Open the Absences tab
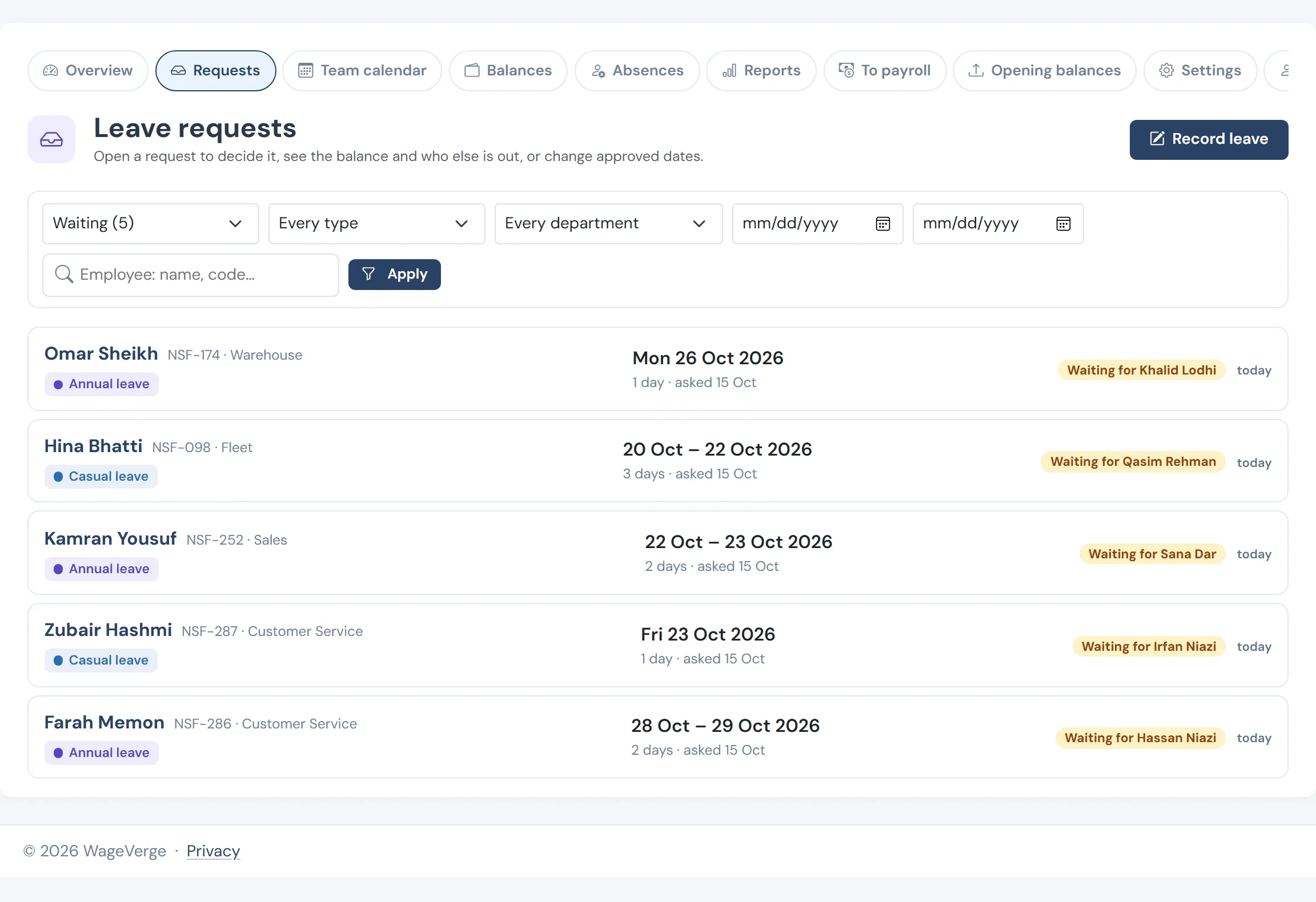The image size is (1316, 902). click(x=637, y=71)
